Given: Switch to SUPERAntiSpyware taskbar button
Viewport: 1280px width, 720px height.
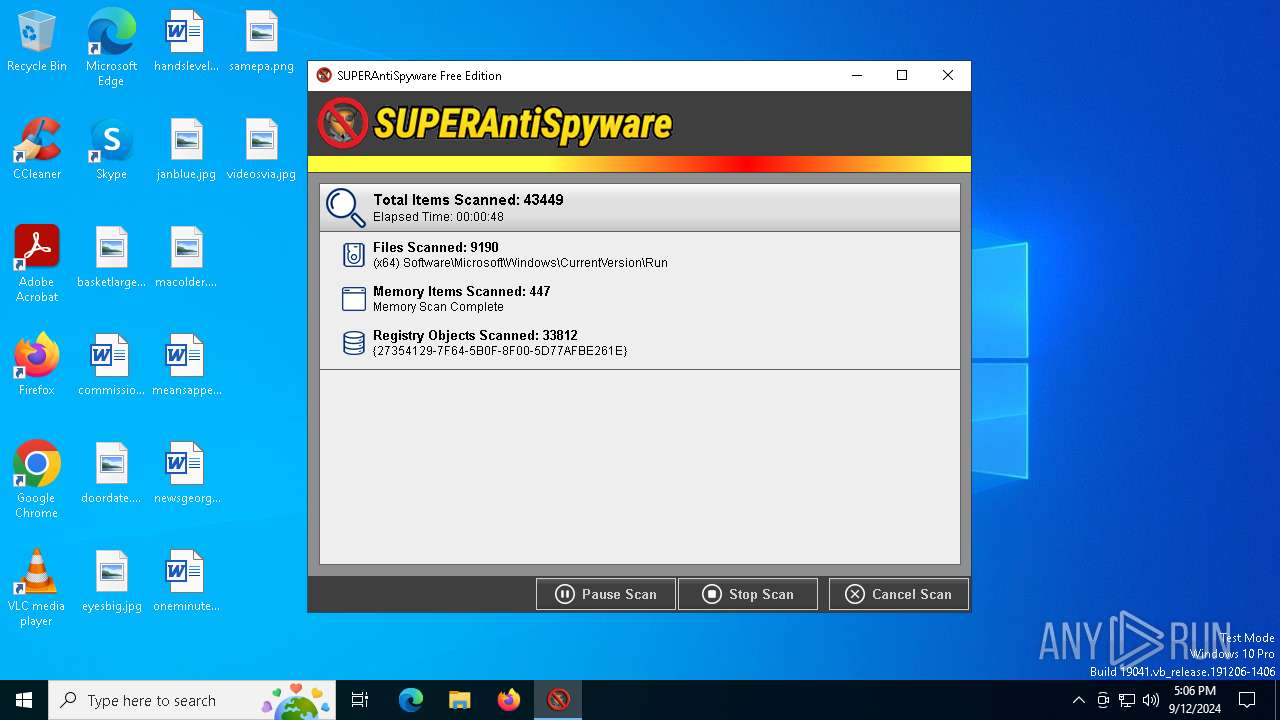Looking at the screenshot, I should coord(558,700).
